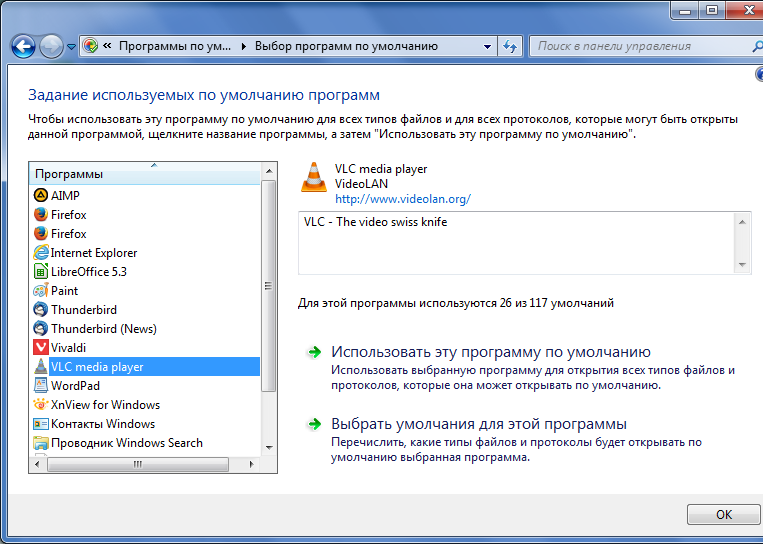Viewport: 763px width, 544px height.
Task: Click the Thunderbird icon
Action: [x=41, y=309]
